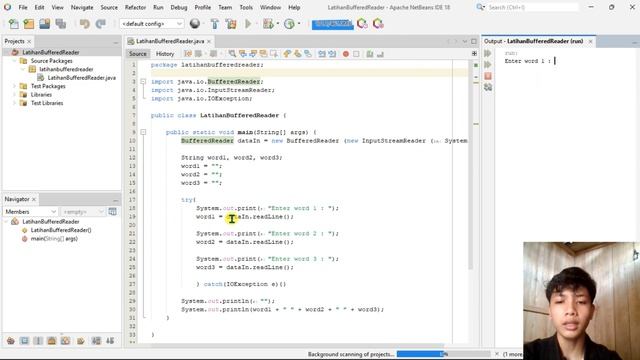Viewport: 640px width, 360px height.
Task: Toggle Show Inherited Members in Navigator
Action: pos(11,341)
